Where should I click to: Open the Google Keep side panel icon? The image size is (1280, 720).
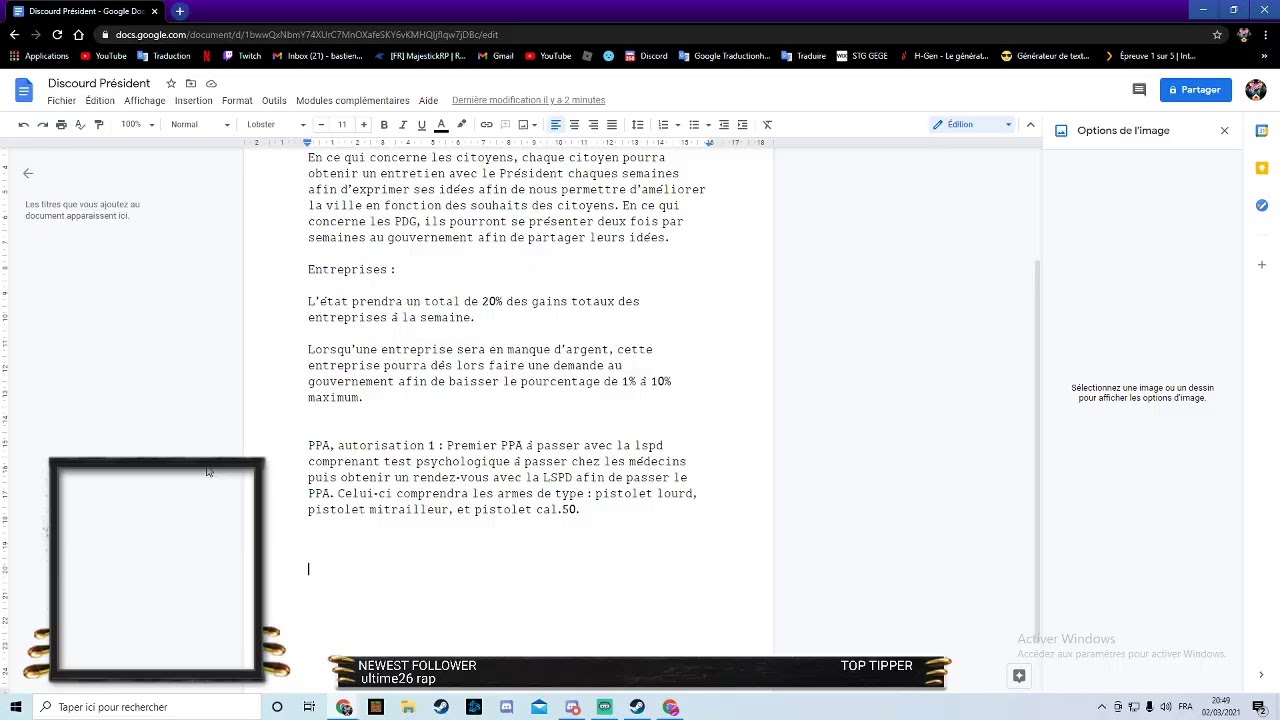[x=1262, y=168]
